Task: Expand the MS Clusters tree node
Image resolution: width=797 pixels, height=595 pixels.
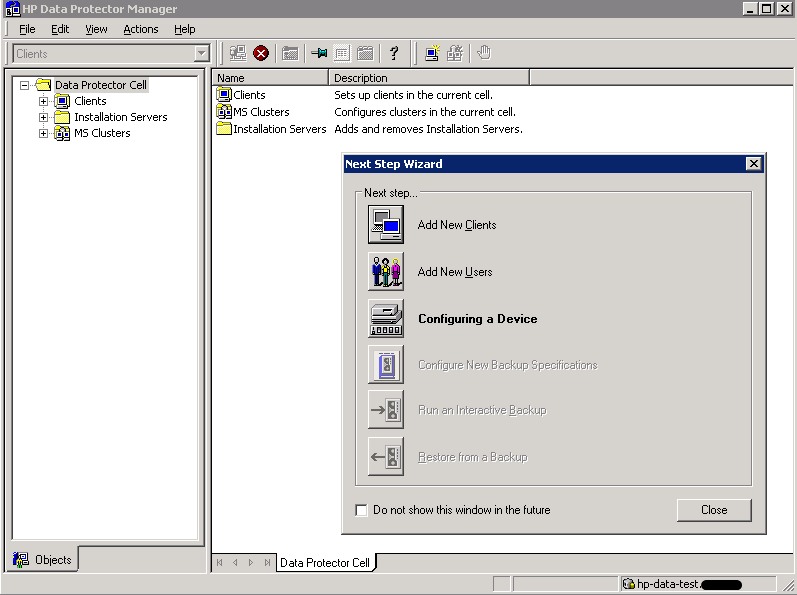Action: (x=43, y=133)
